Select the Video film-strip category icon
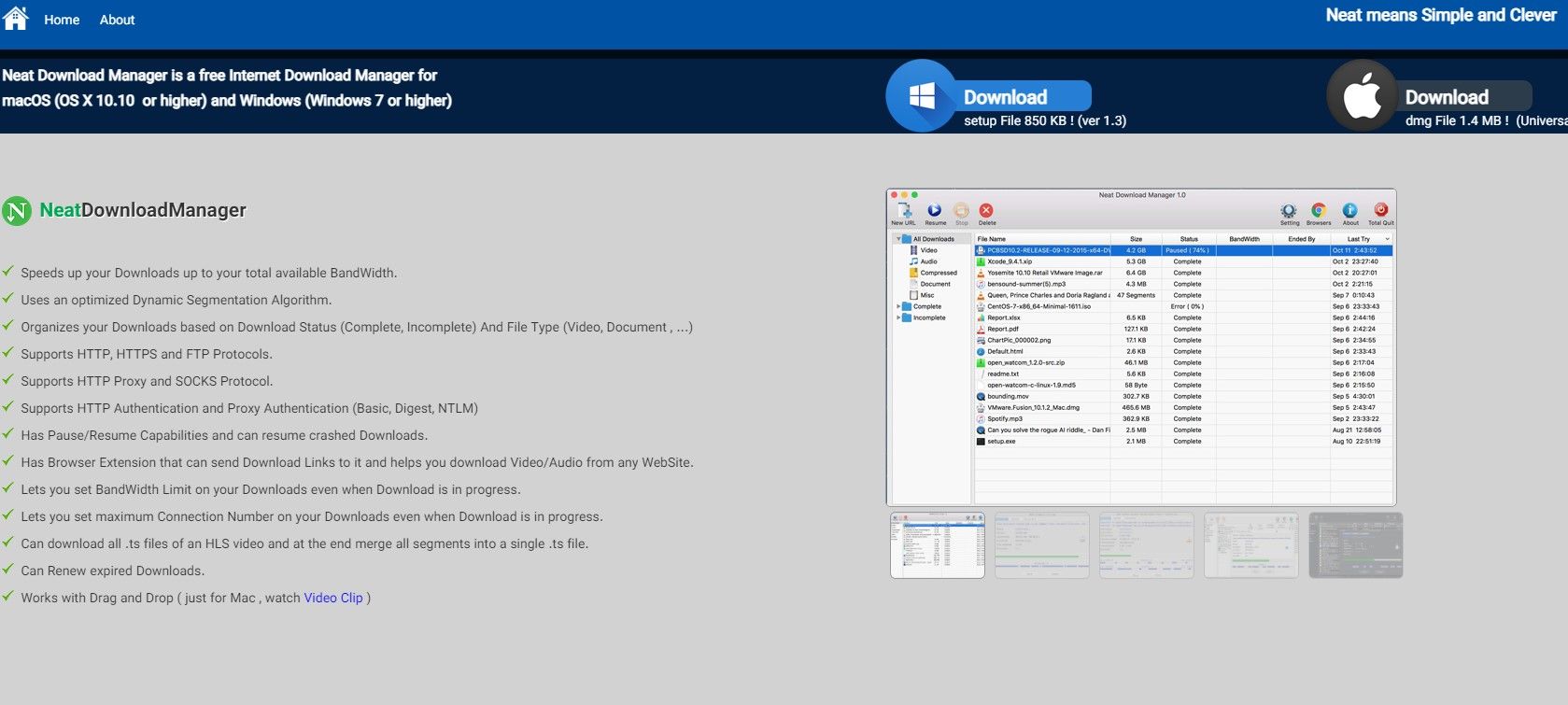This screenshot has height=705, width=1568. click(x=913, y=250)
